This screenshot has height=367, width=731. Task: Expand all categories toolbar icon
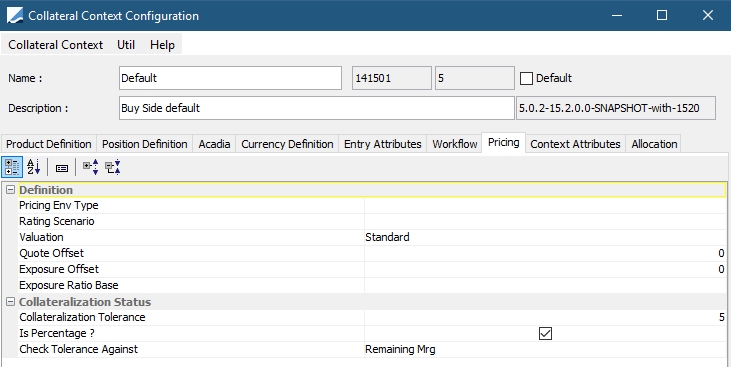90,167
